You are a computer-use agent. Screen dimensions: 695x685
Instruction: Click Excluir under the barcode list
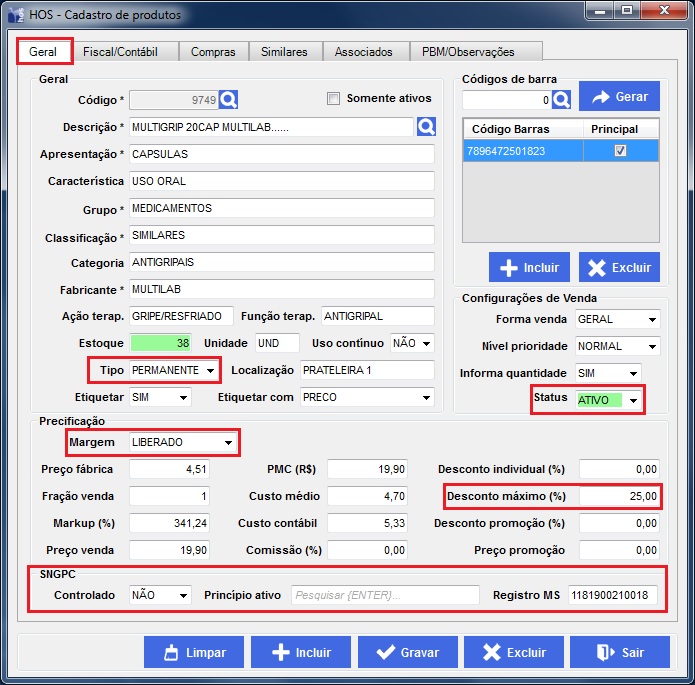tap(619, 267)
